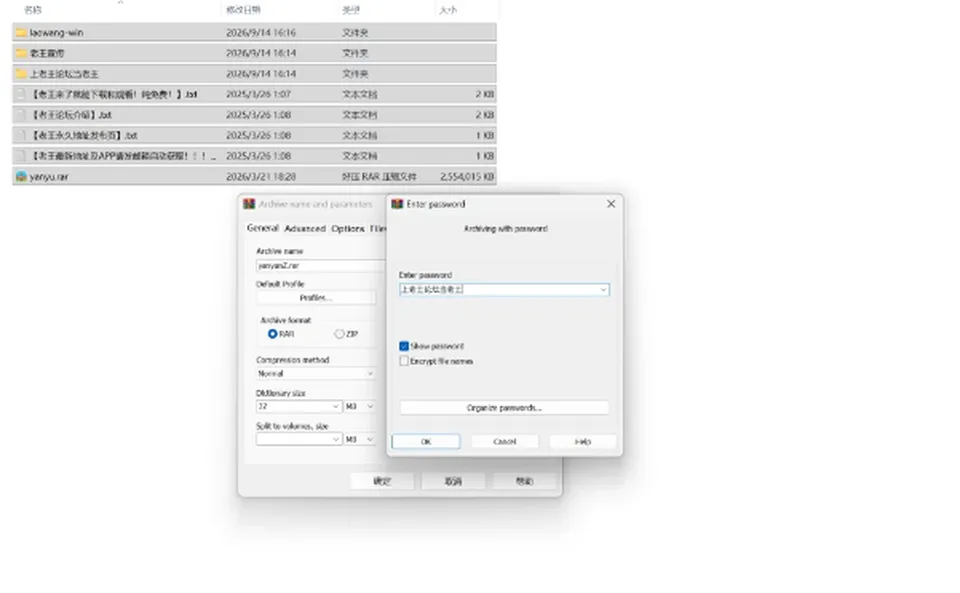Click the Profiles... button
This screenshot has height=593, width=960.
point(316,297)
